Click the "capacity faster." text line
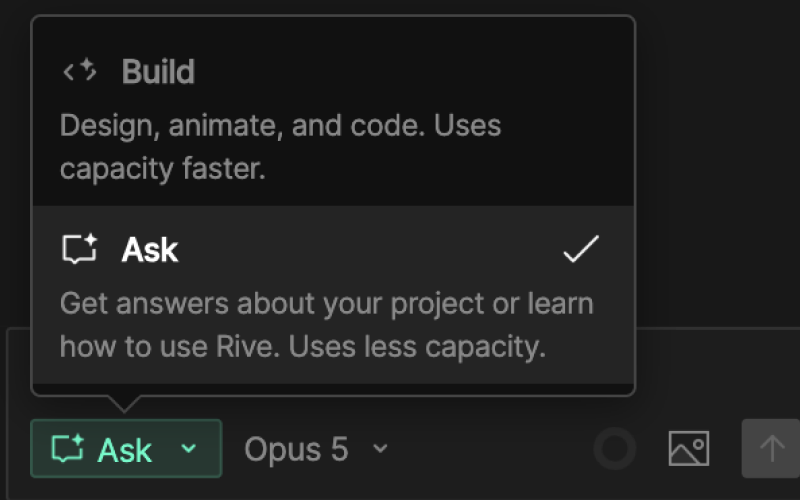The height and width of the screenshot is (500, 800). pyautogui.click(x=163, y=169)
